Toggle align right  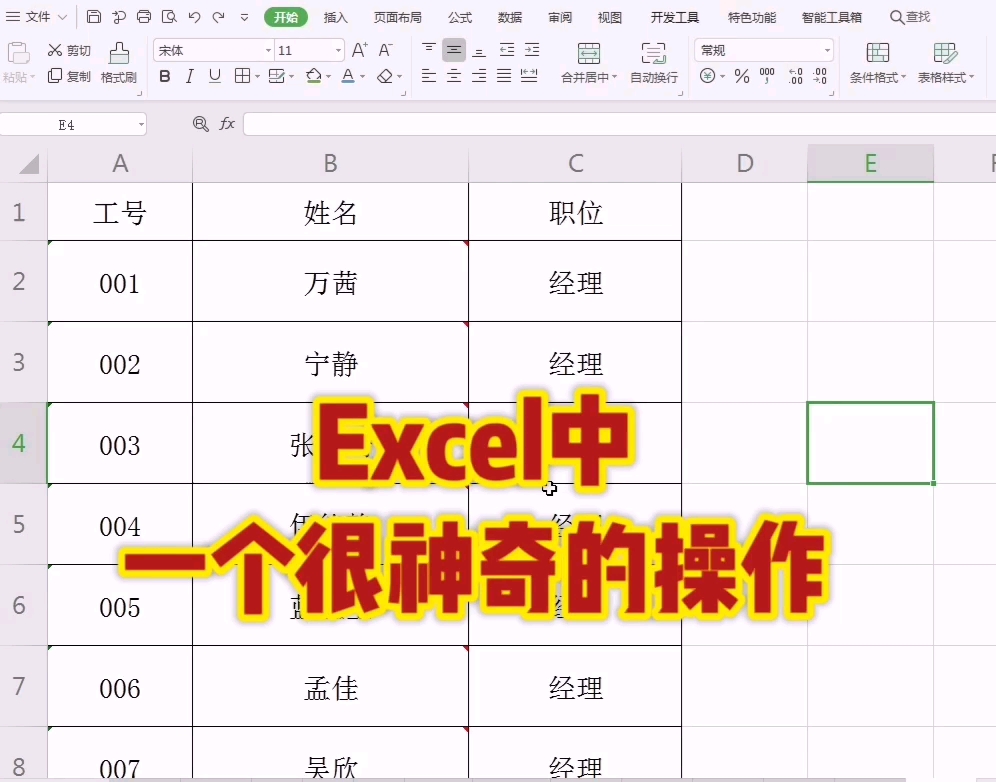pyautogui.click(x=479, y=76)
